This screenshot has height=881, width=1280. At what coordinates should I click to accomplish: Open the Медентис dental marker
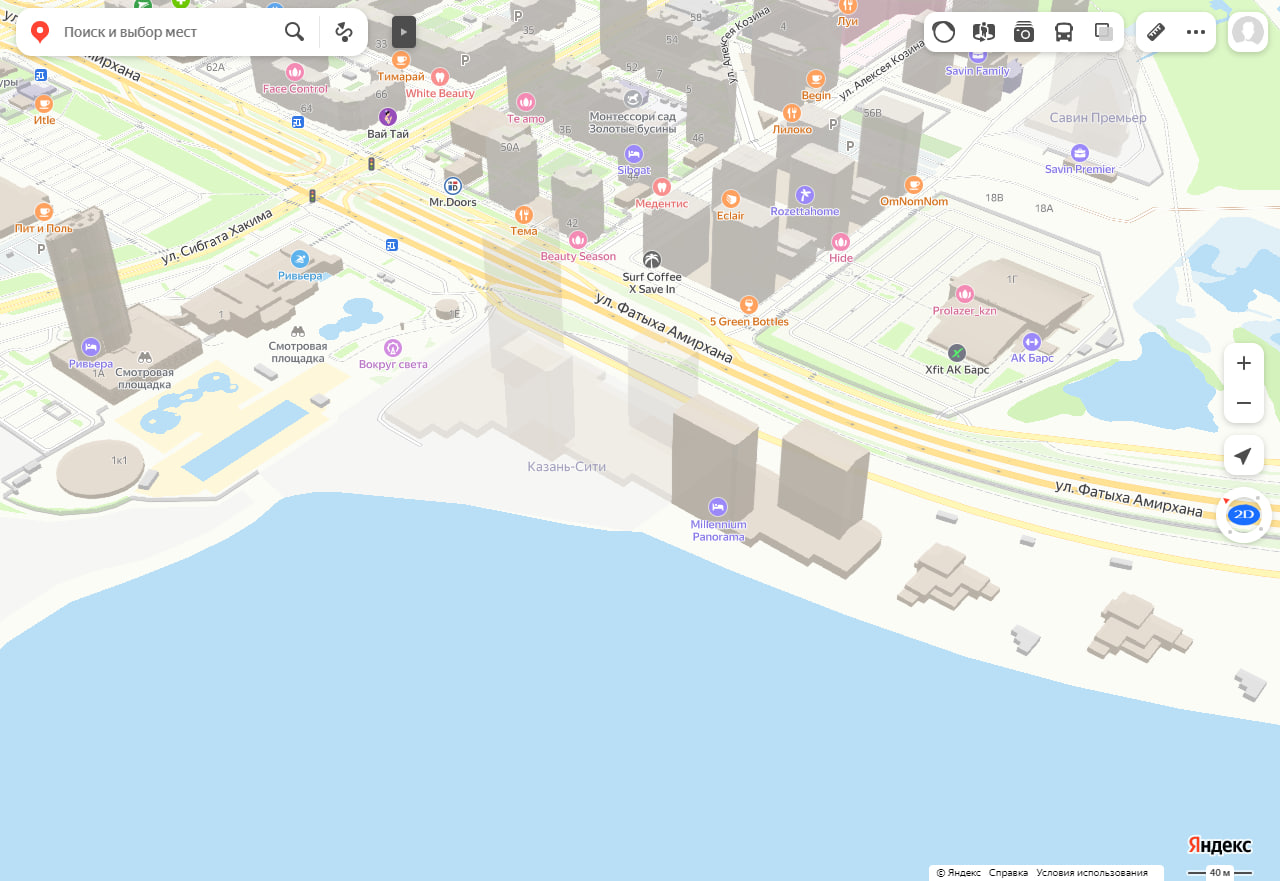(661, 187)
